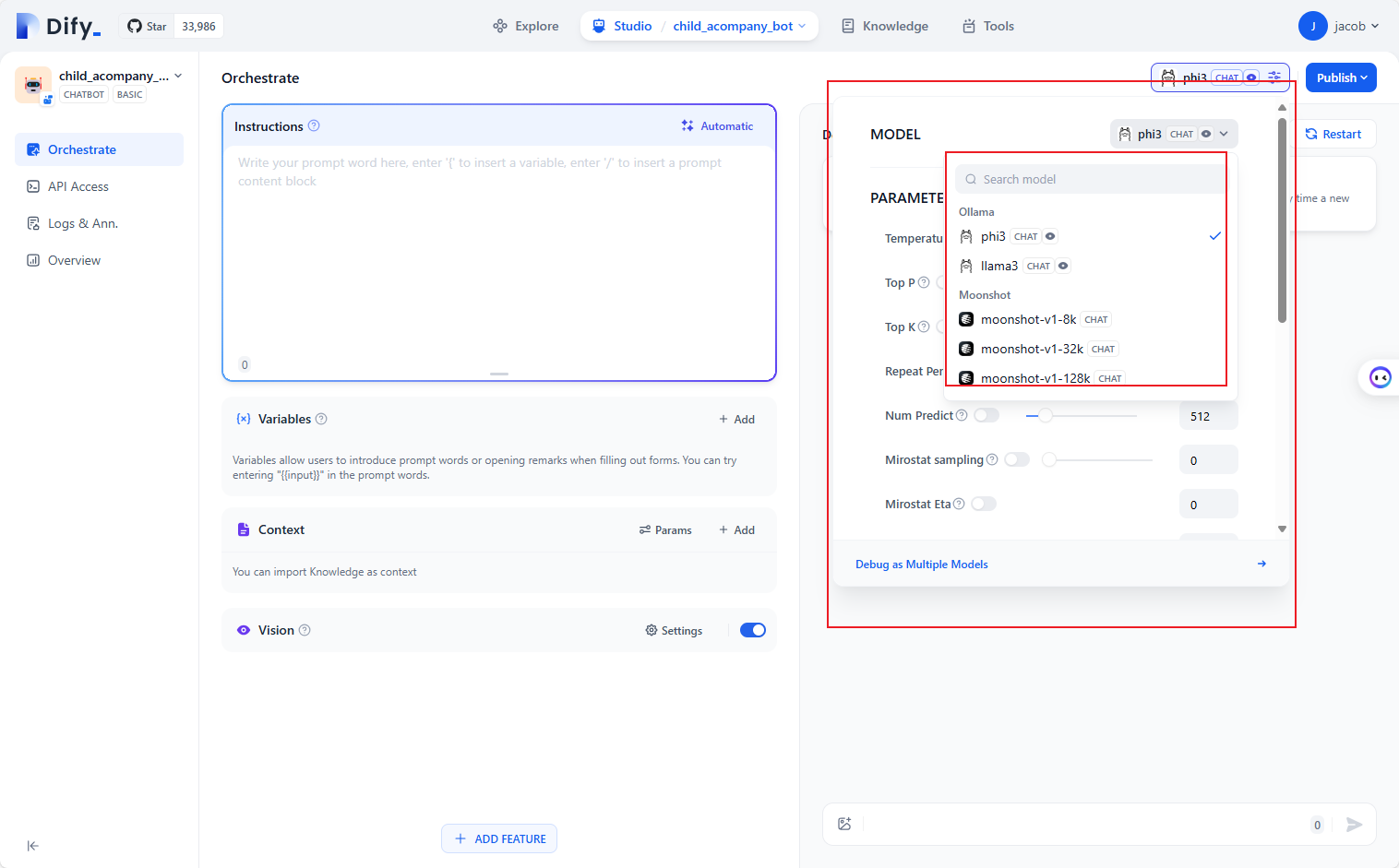
Task: Click the Num Predict value field 512
Action: point(1208,416)
